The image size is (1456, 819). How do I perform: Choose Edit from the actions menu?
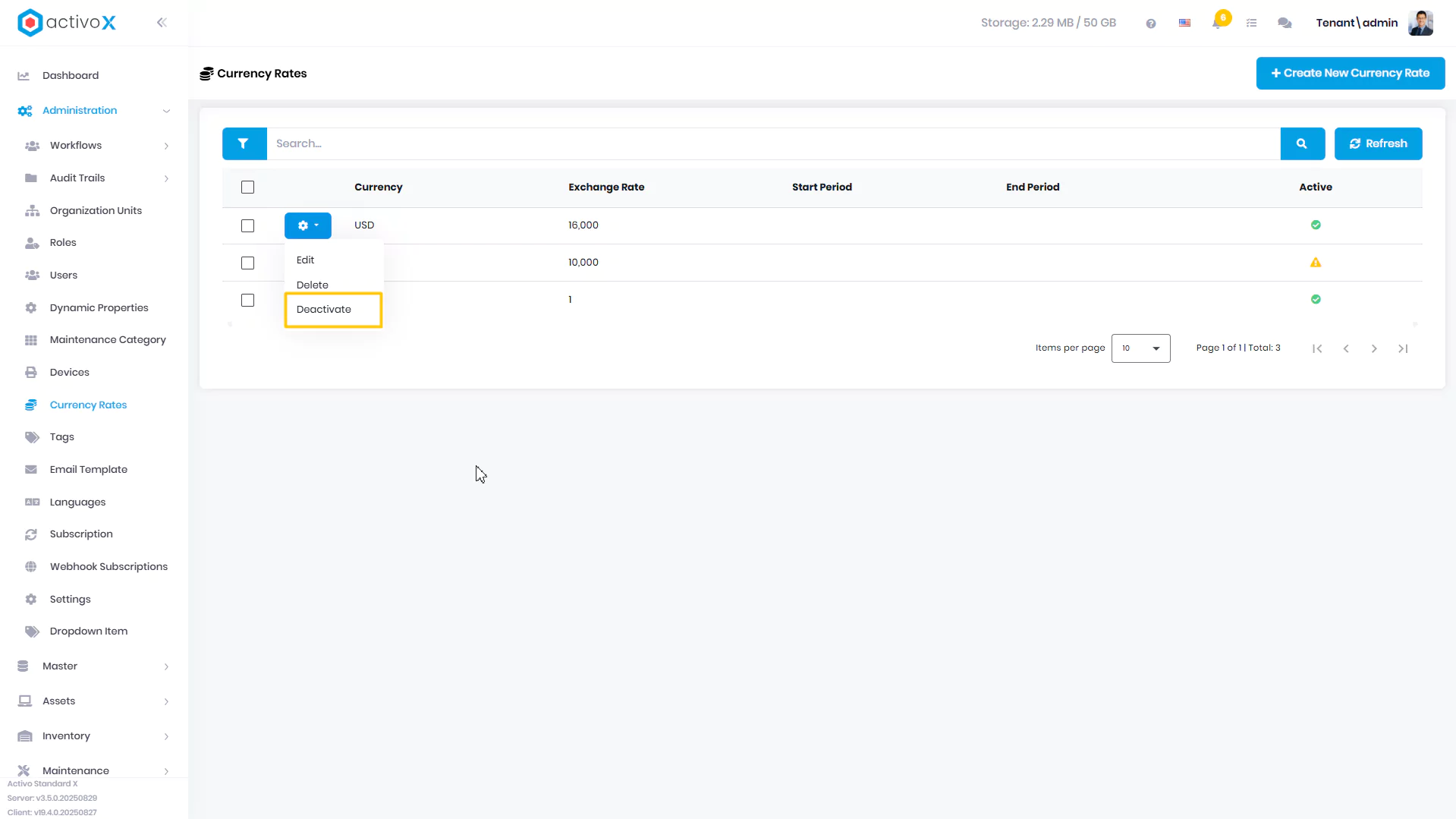(305, 260)
